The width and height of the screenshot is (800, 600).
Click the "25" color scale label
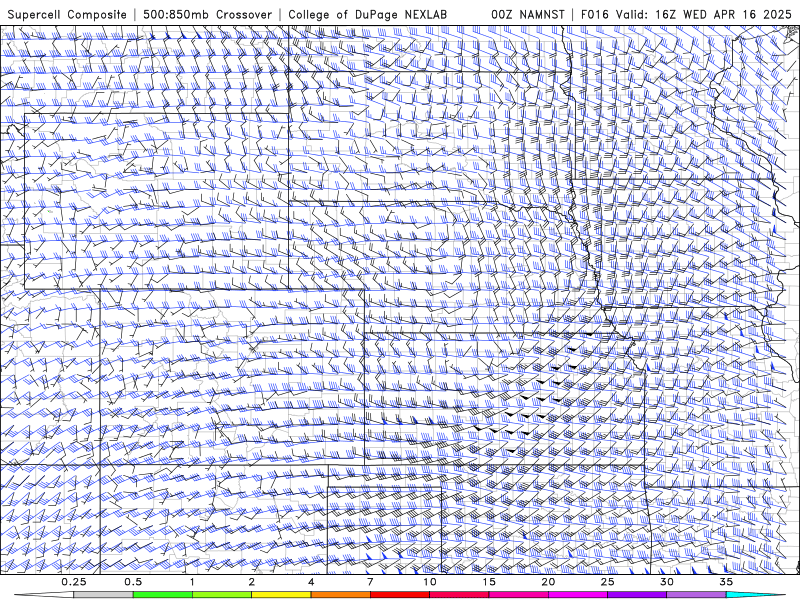click(608, 582)
